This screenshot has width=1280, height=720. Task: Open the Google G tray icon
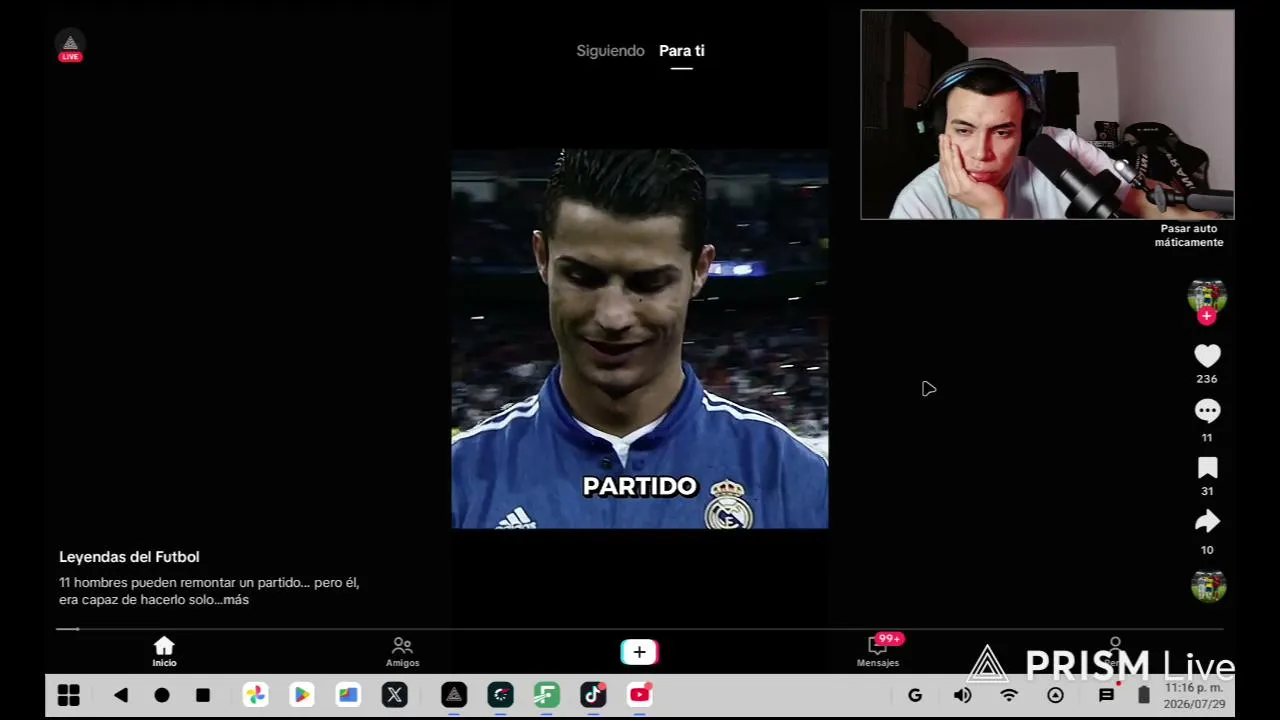pos(915,695)
